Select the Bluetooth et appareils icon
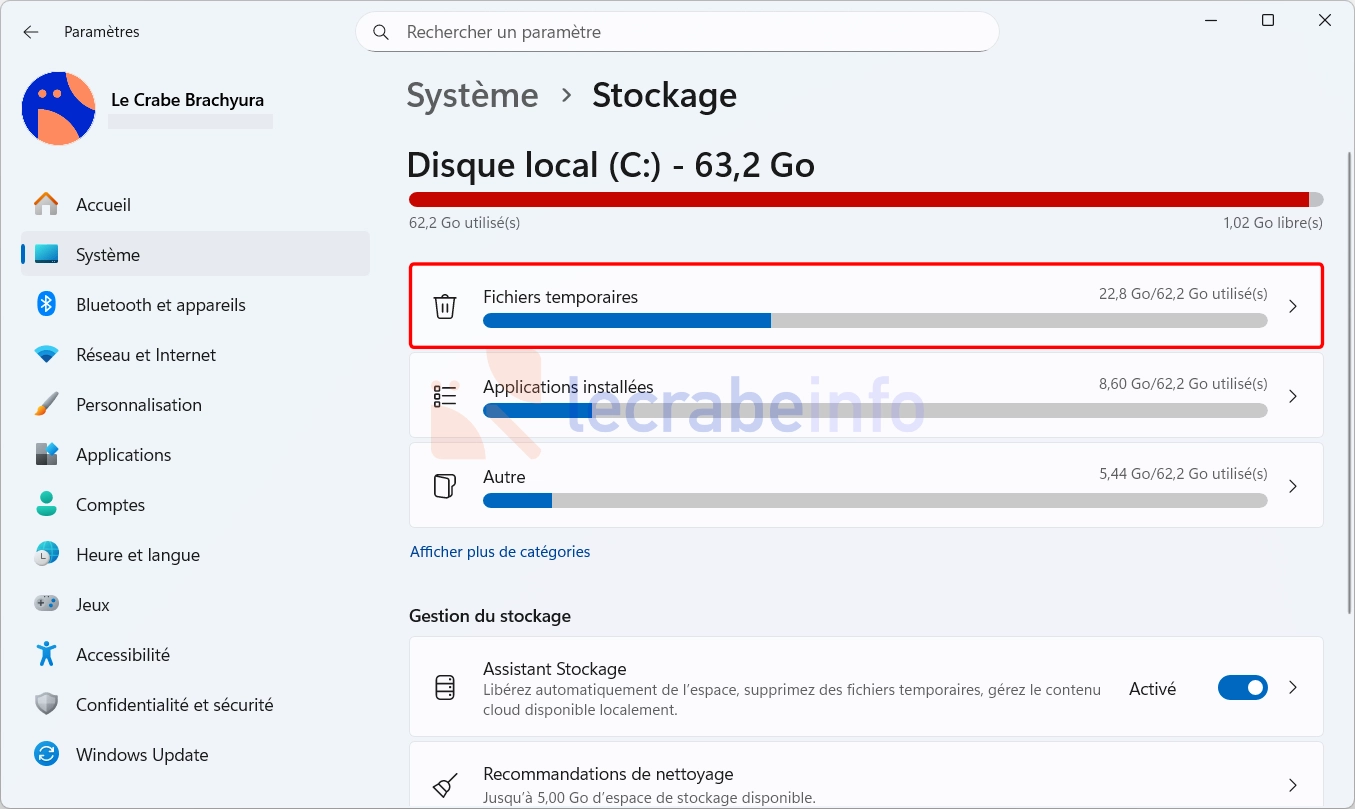The width and height of the screenshot is (1355, 809). pyautogui.click(x=46, y=304)
